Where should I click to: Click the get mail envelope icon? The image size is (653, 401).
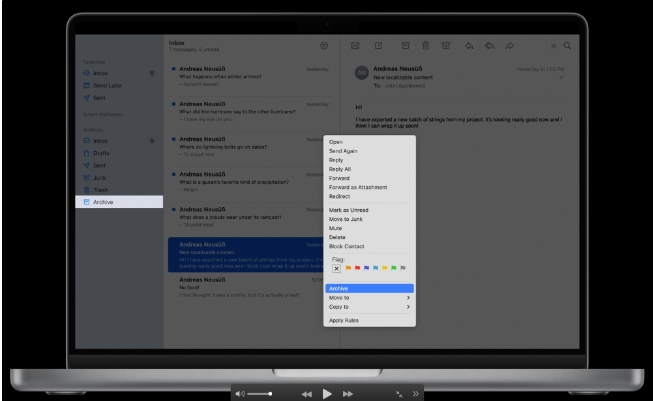click(x=355, y=46)
